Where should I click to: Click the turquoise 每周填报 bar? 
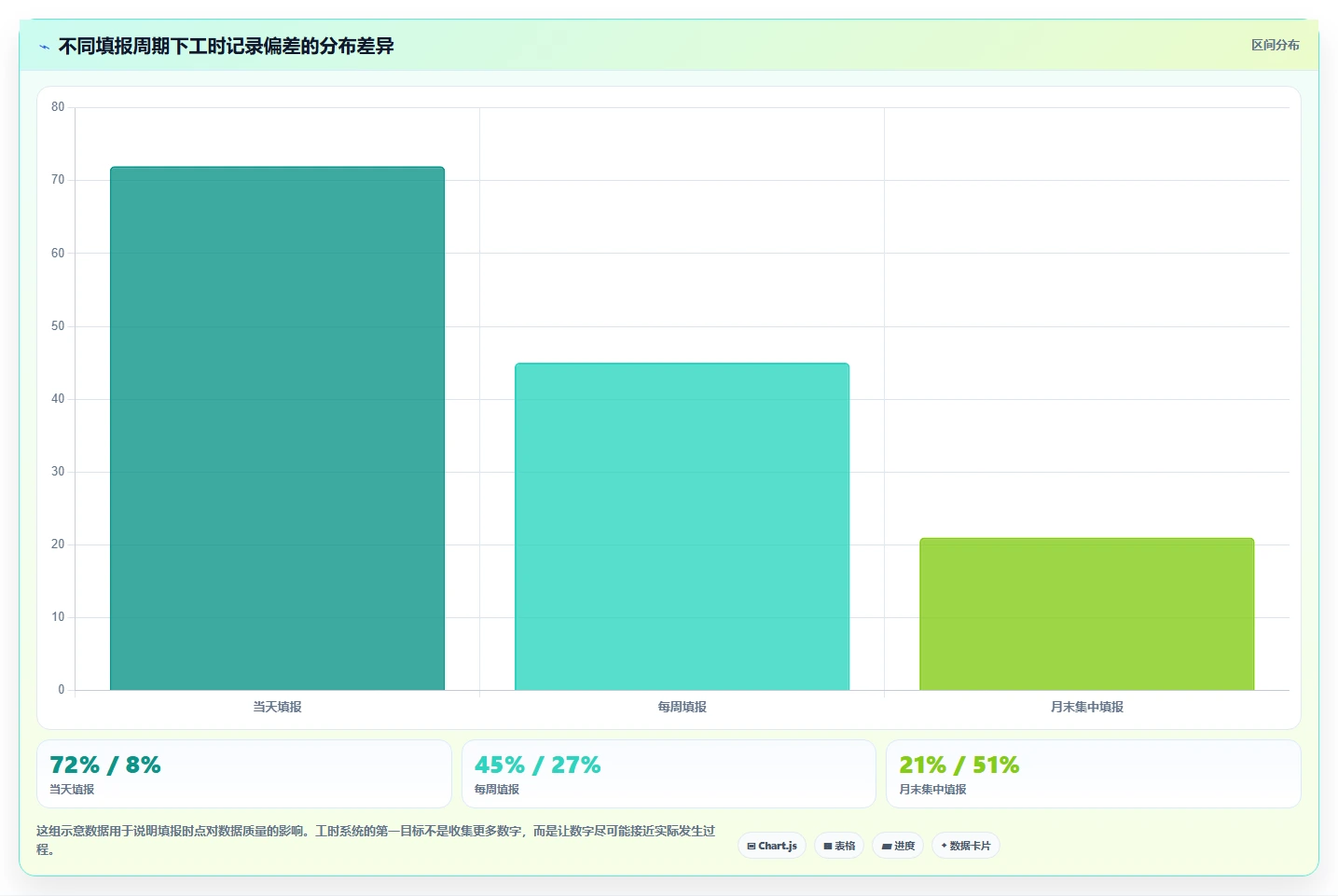click(682, 527)
